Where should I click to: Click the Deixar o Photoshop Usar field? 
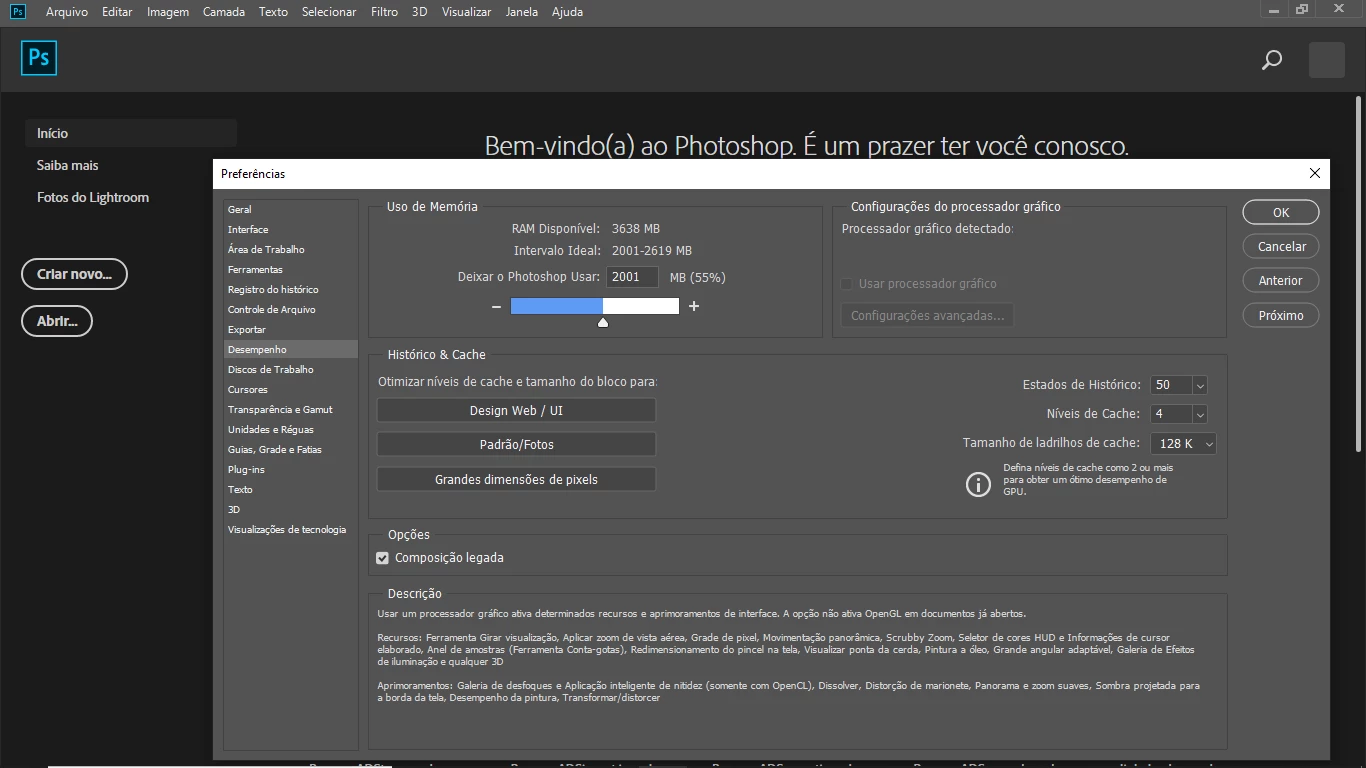point(632,277)
